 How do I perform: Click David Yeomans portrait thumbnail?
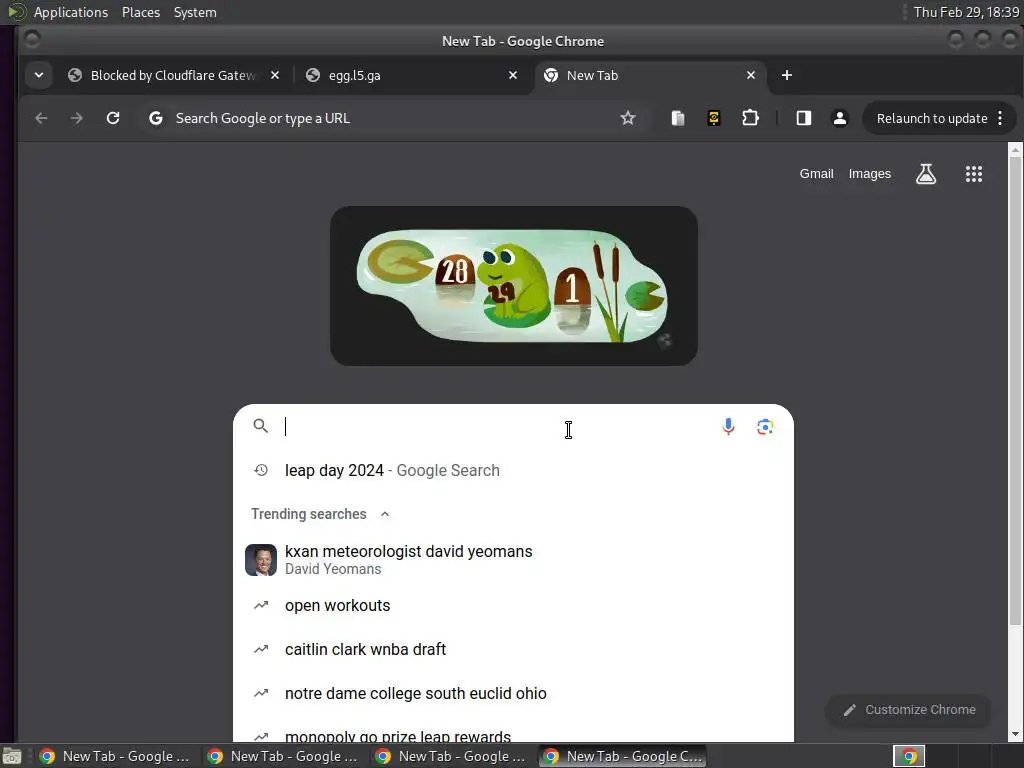(x=261, y=560)
